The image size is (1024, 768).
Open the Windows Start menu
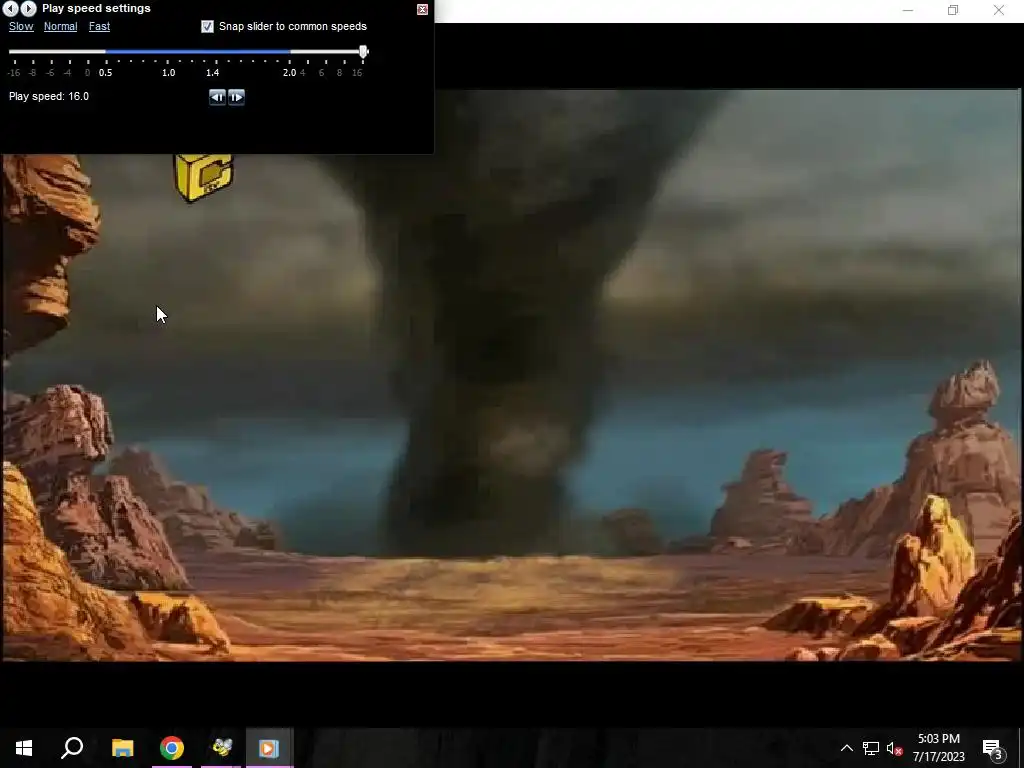tap(24, 748)
